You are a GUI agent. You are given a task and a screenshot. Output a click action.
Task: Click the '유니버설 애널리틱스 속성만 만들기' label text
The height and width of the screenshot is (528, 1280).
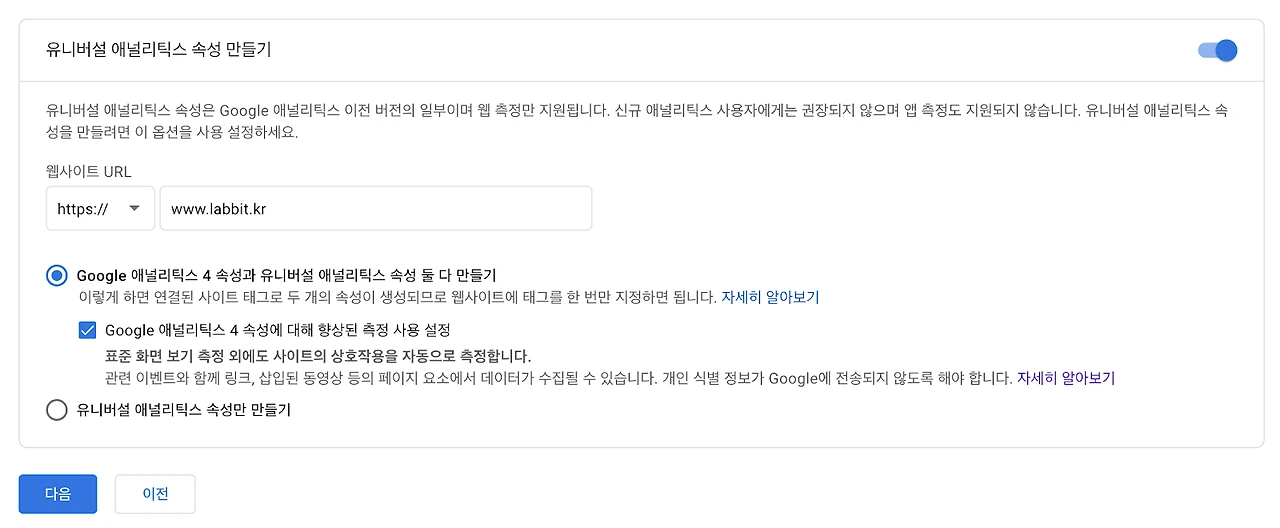(x=183, y=409)
